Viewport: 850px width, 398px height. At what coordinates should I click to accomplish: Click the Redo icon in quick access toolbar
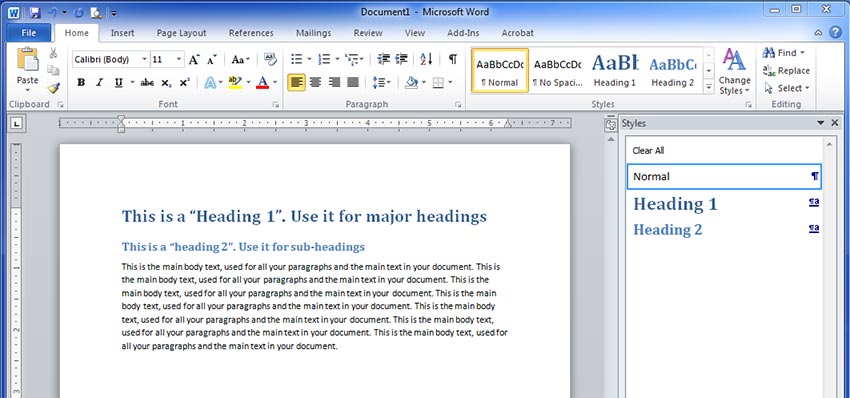tap(79, 12)
